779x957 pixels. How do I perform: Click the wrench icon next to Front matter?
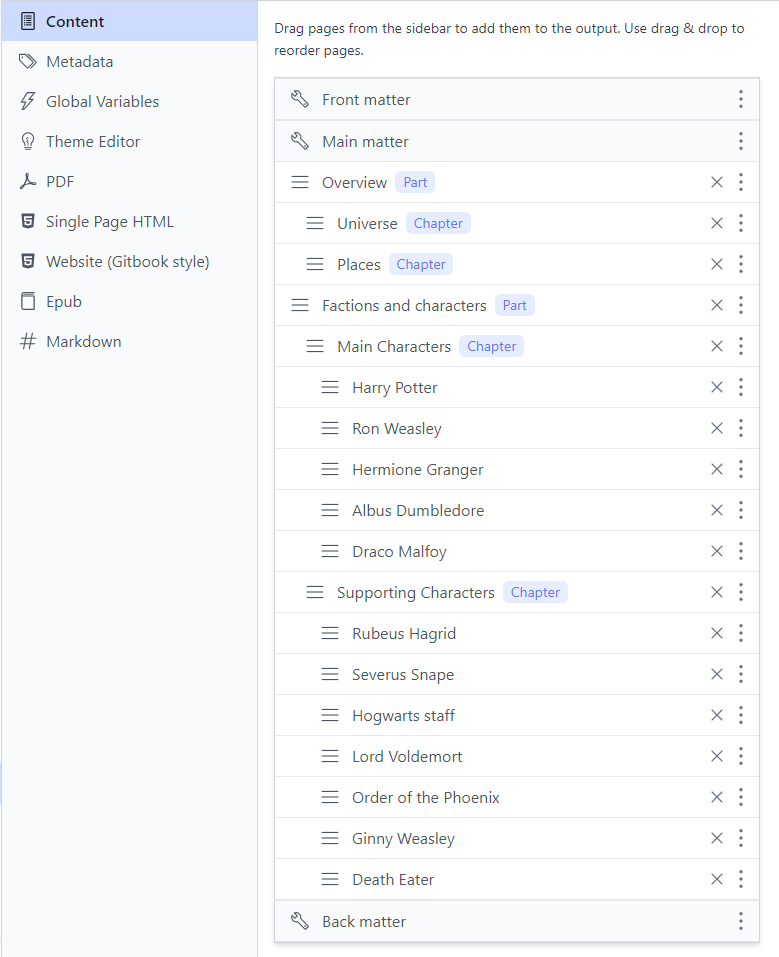pos(299,99)
